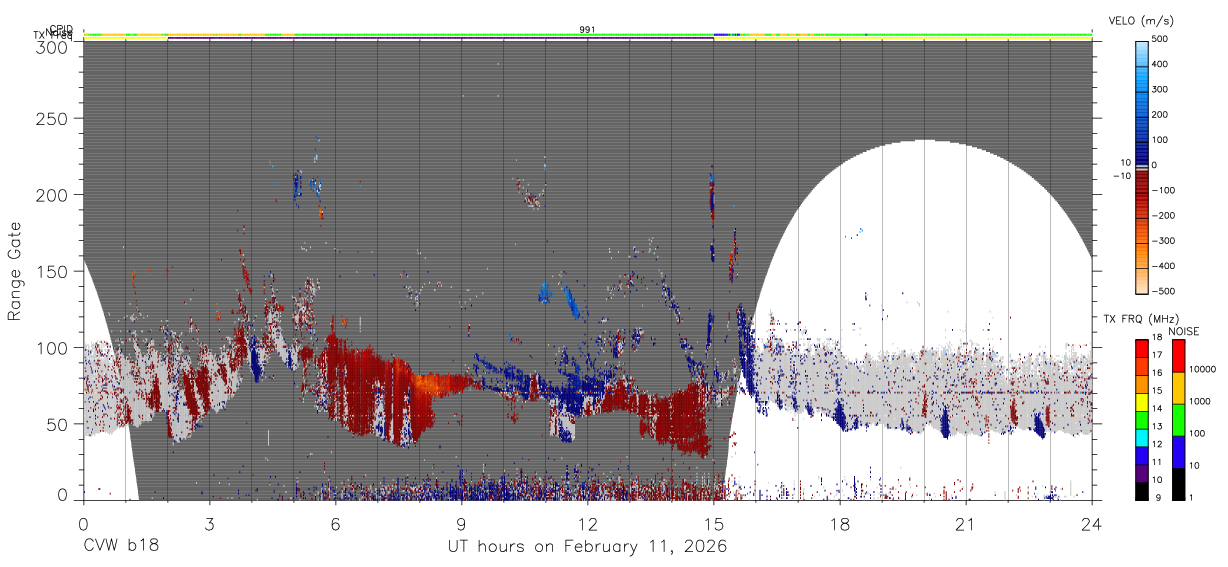Click the '10000' label on the NOISE legend
1228x567 pixels.
click(x=1203, y=369)
